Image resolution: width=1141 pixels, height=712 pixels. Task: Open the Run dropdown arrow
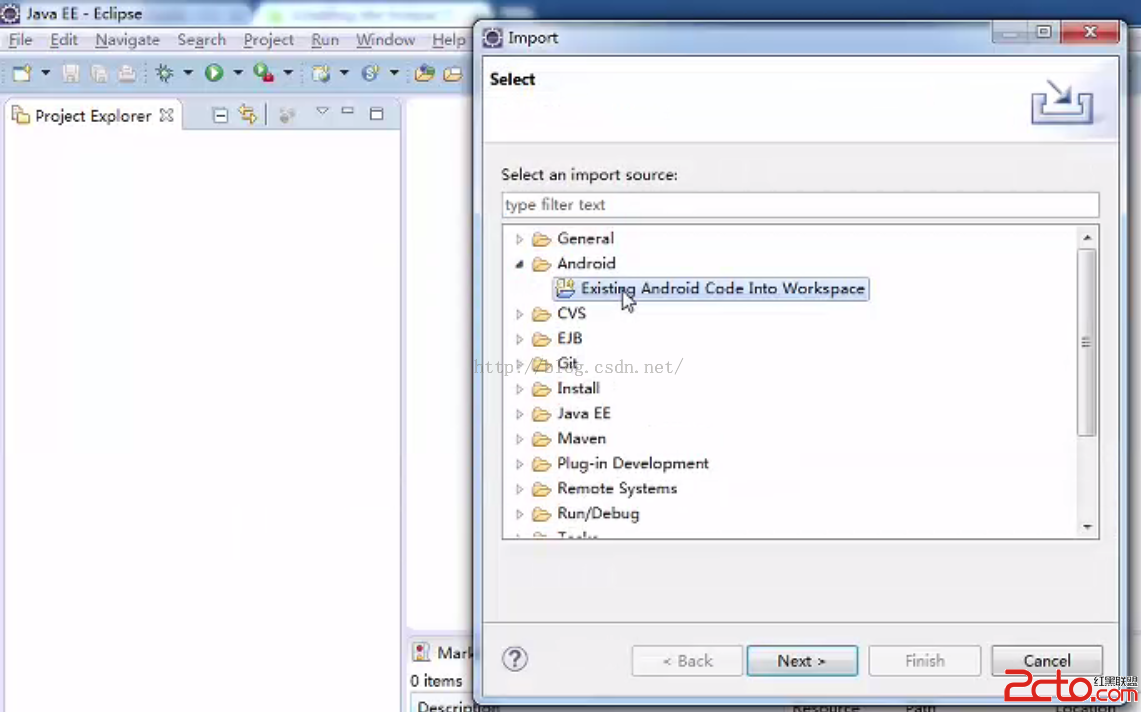(x=237, y=73)
